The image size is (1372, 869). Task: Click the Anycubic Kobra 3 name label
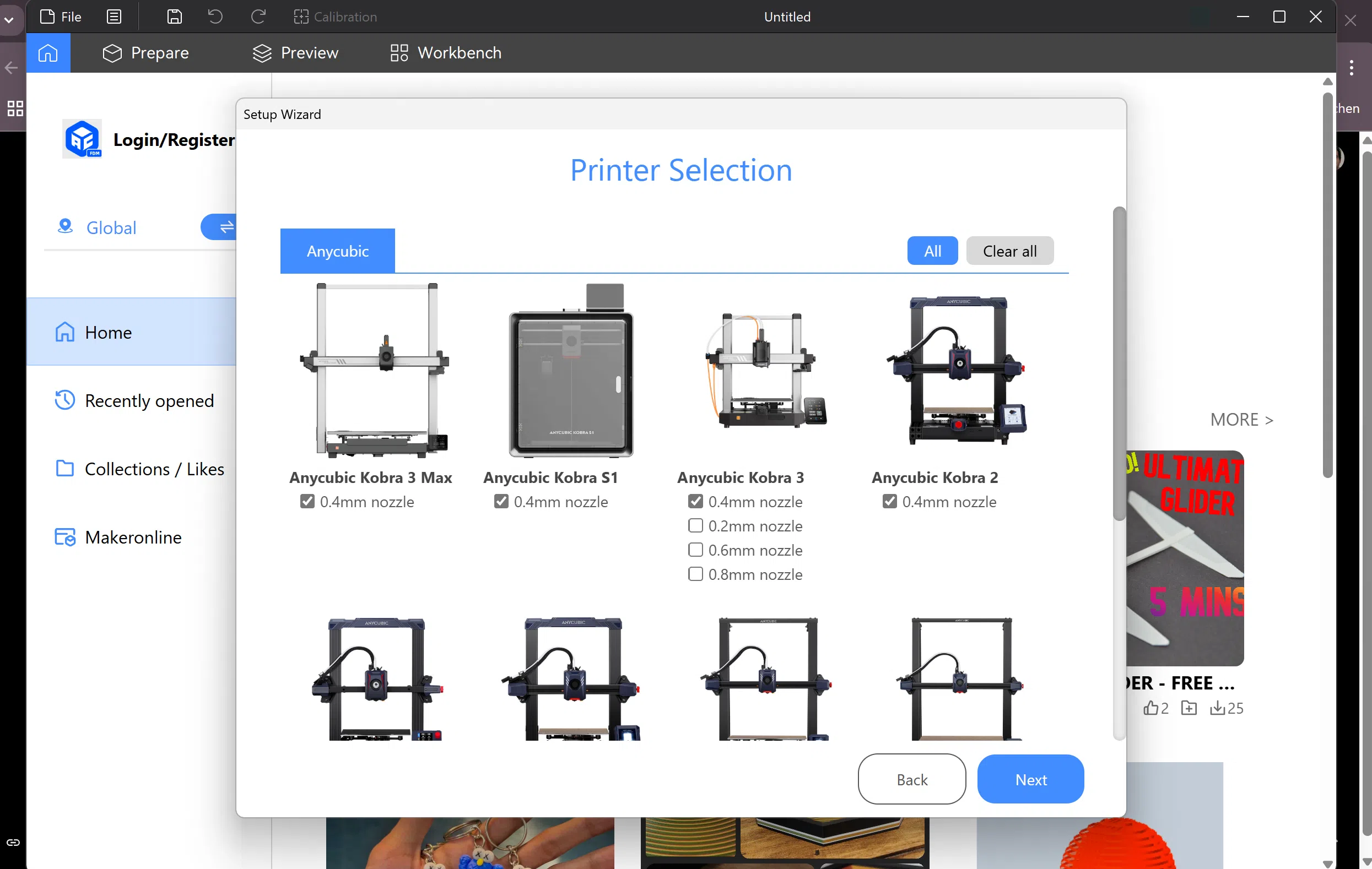click(740, 477)
